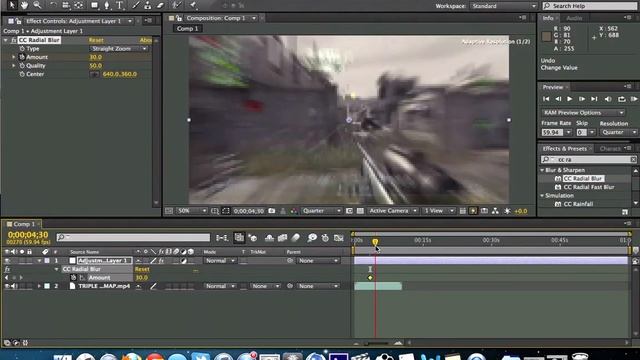Image resolution: width=640 pixels, height=360 pixels.
Task: Open the Type Straight Zoom dropdown
Action: coord(119,49)
